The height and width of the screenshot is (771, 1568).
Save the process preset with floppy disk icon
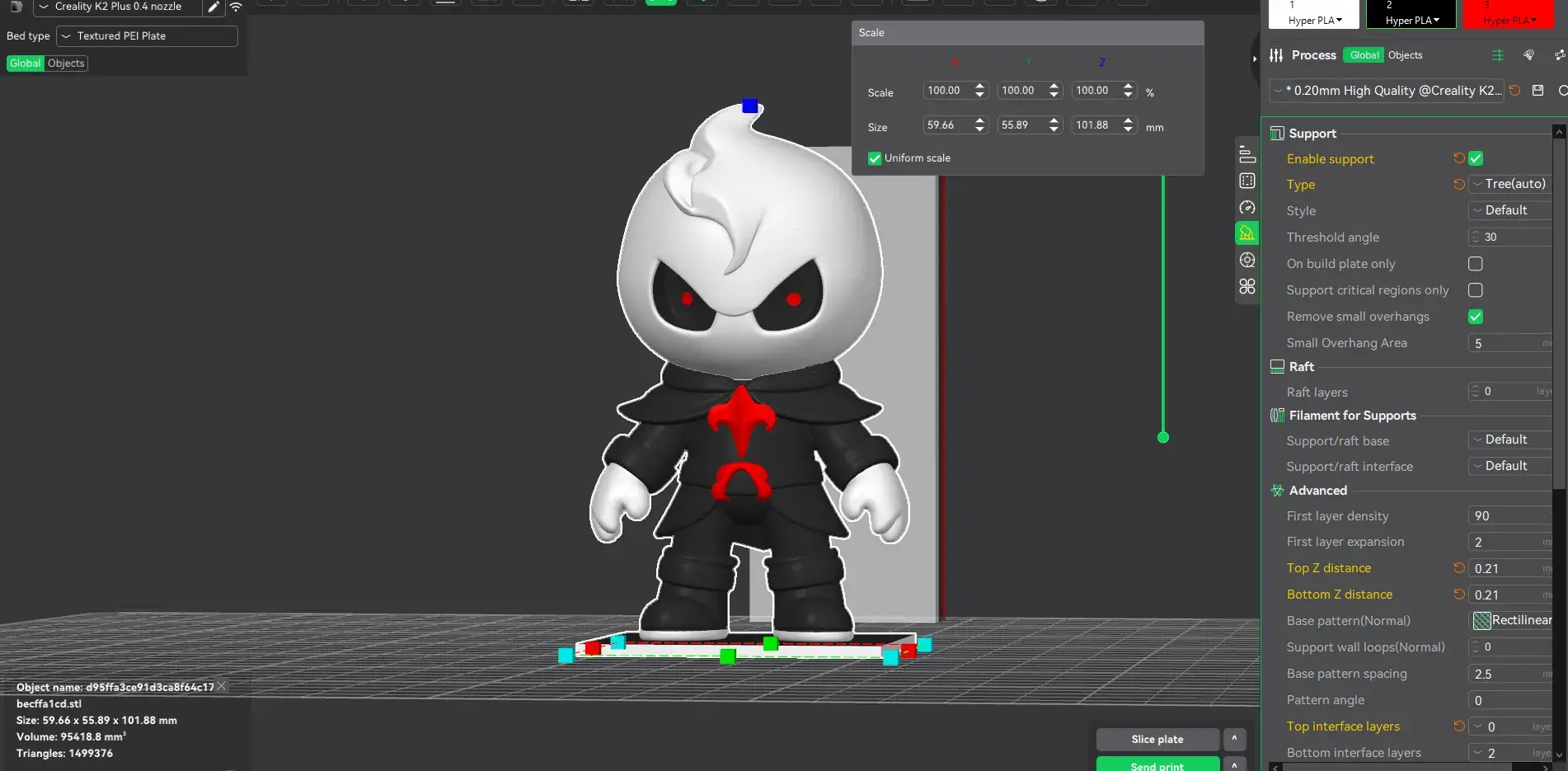1537,90
